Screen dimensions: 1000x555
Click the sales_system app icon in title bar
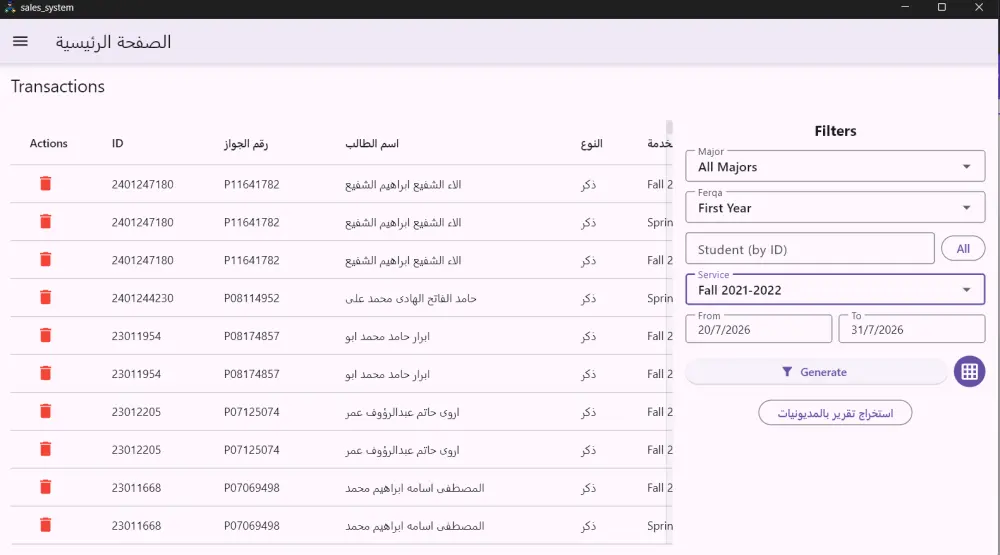(10, 8)
